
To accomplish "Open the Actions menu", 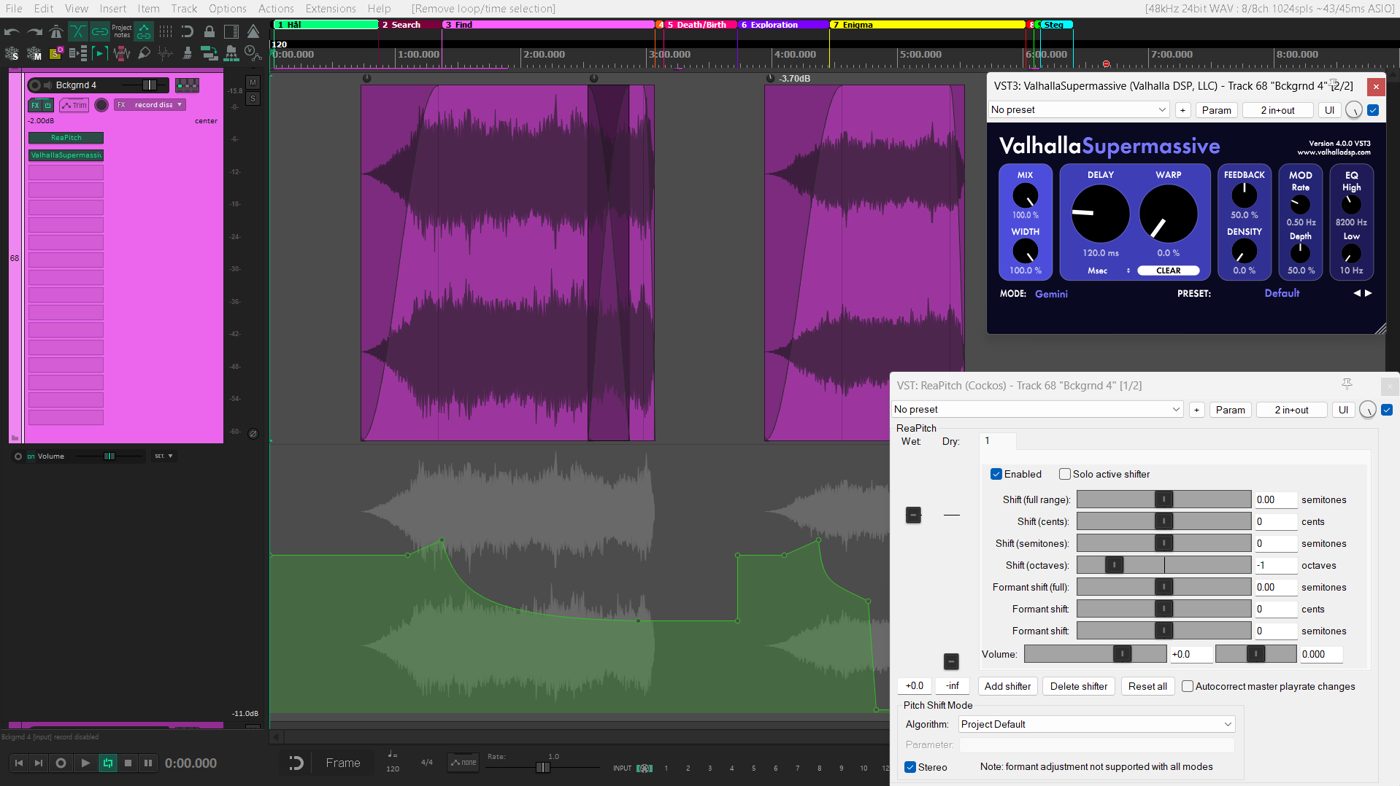I will [276, 8].
